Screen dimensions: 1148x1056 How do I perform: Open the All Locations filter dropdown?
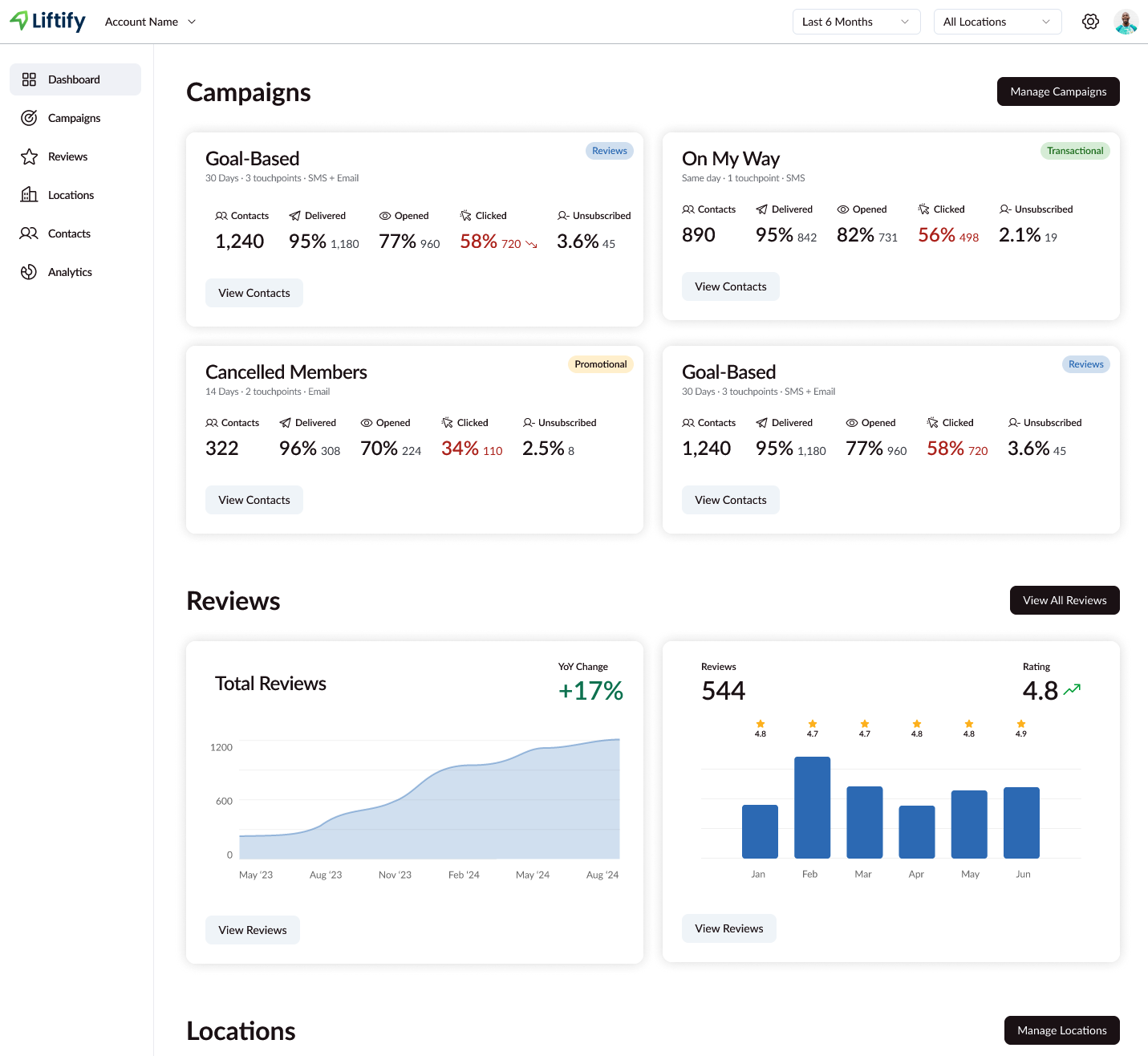tap(998, 22)
